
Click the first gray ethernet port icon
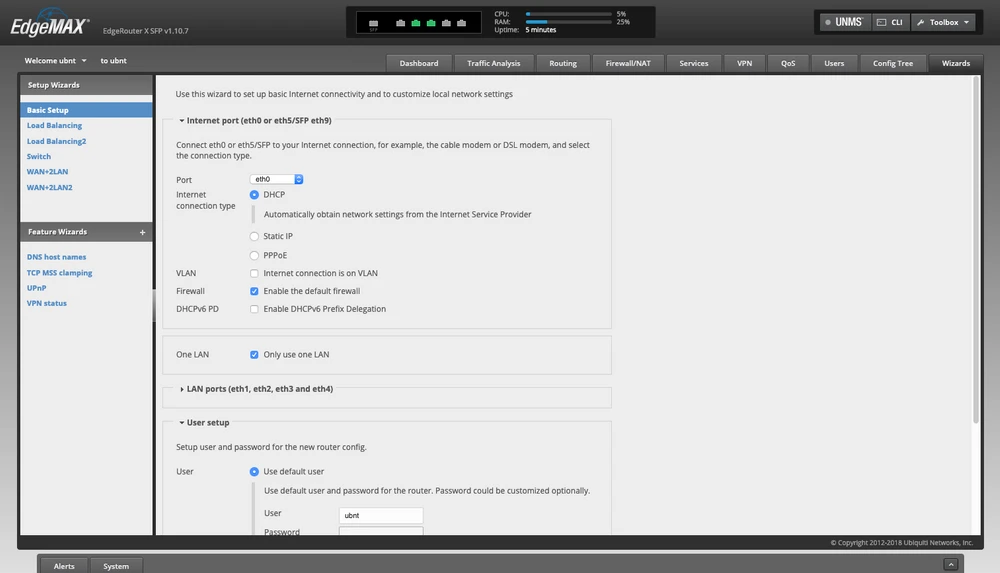(x=400, y=22)
